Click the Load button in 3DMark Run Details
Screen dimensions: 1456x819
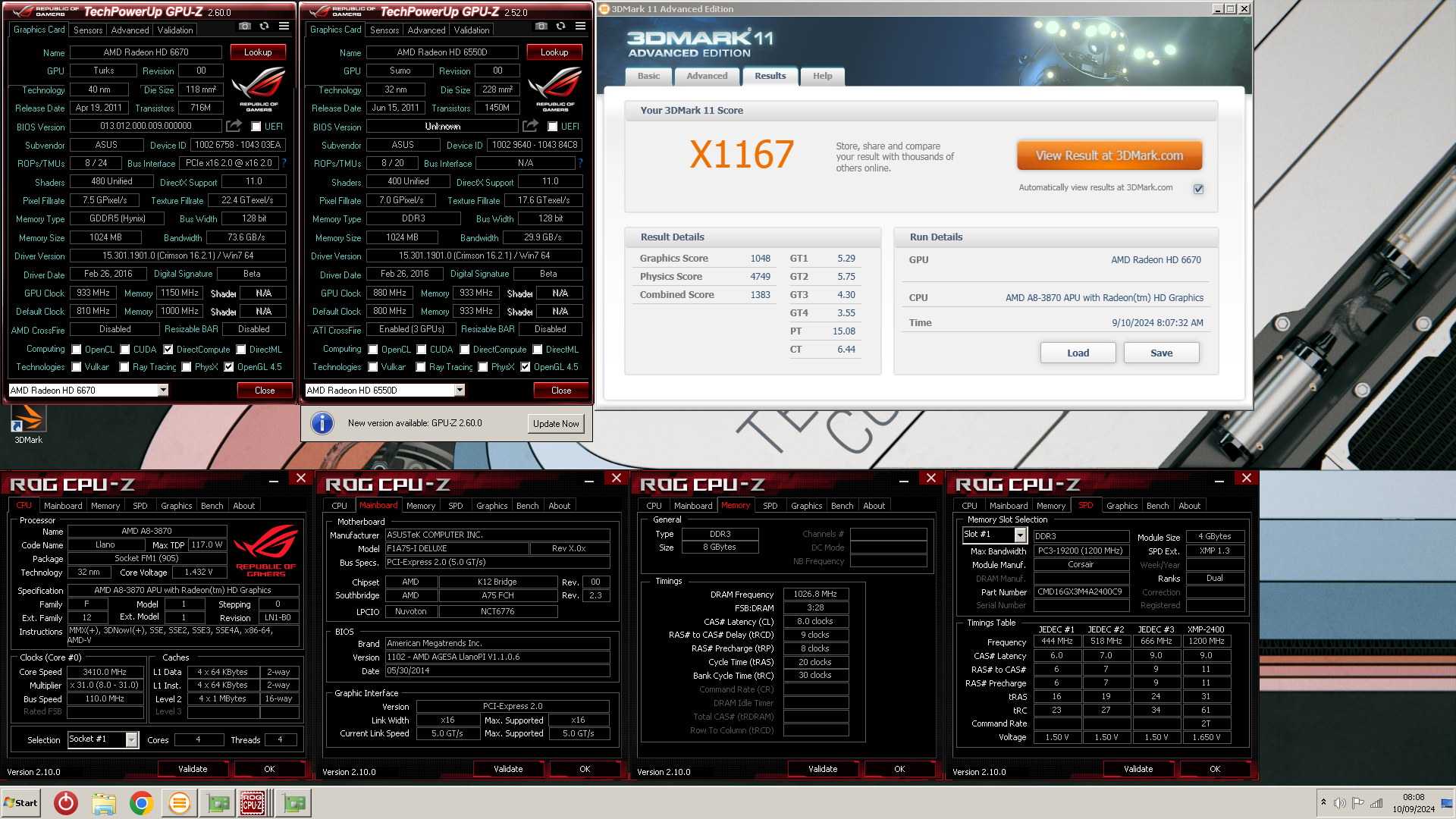point(1078,353)
